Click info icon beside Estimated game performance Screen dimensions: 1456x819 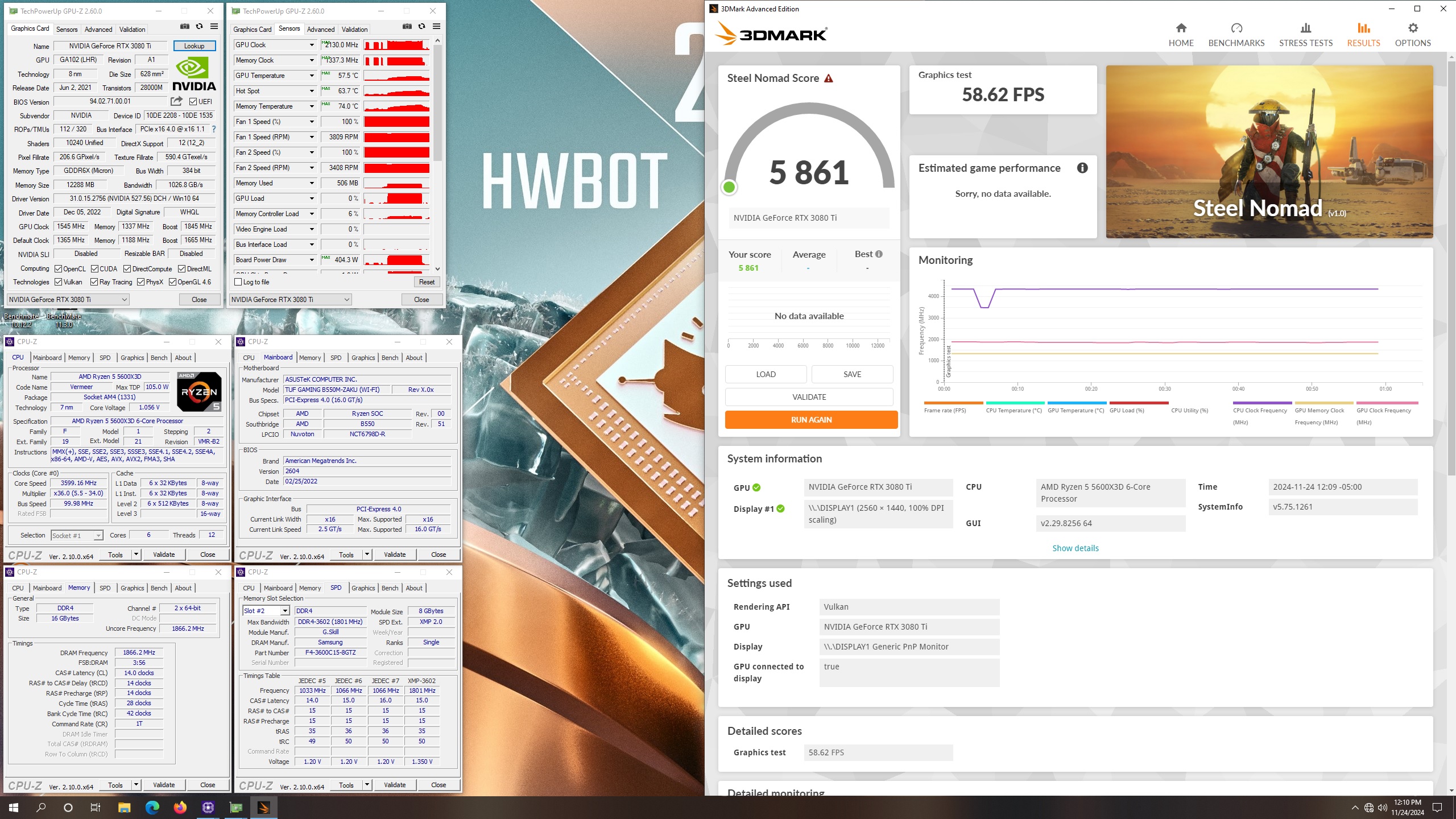pyautogui.click(x=1082, y=168)
